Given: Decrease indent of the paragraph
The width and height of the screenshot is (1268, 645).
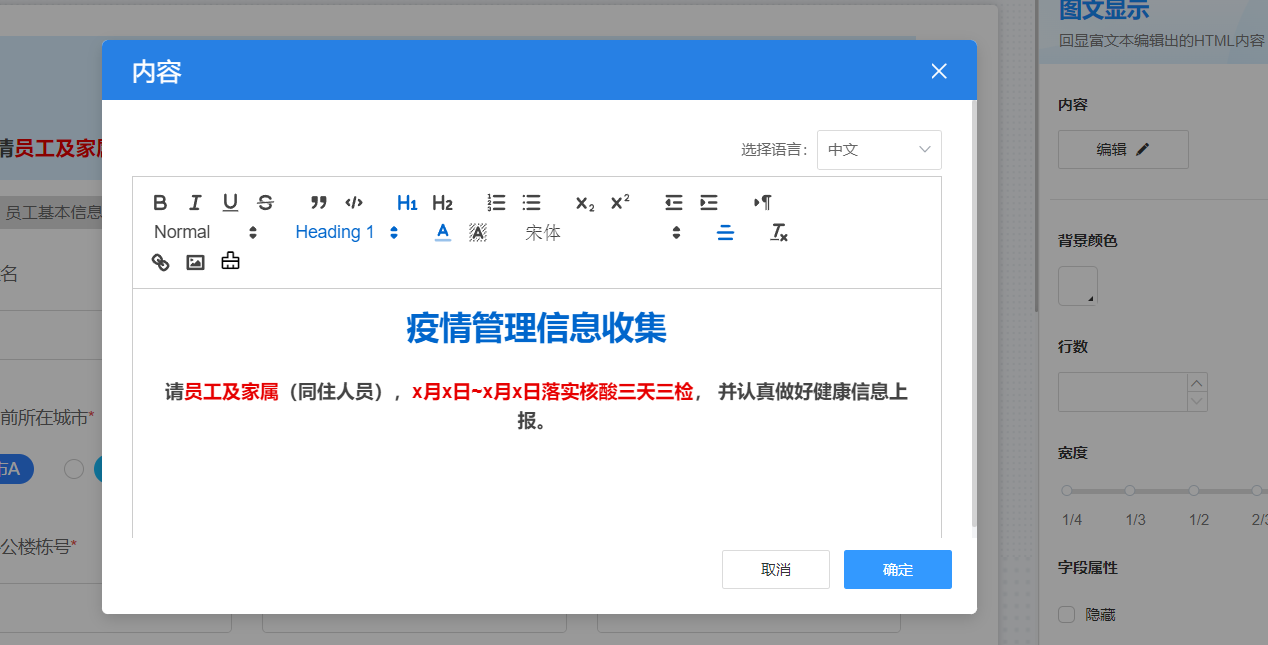Looking at the screenshot, I should (674, 203).
